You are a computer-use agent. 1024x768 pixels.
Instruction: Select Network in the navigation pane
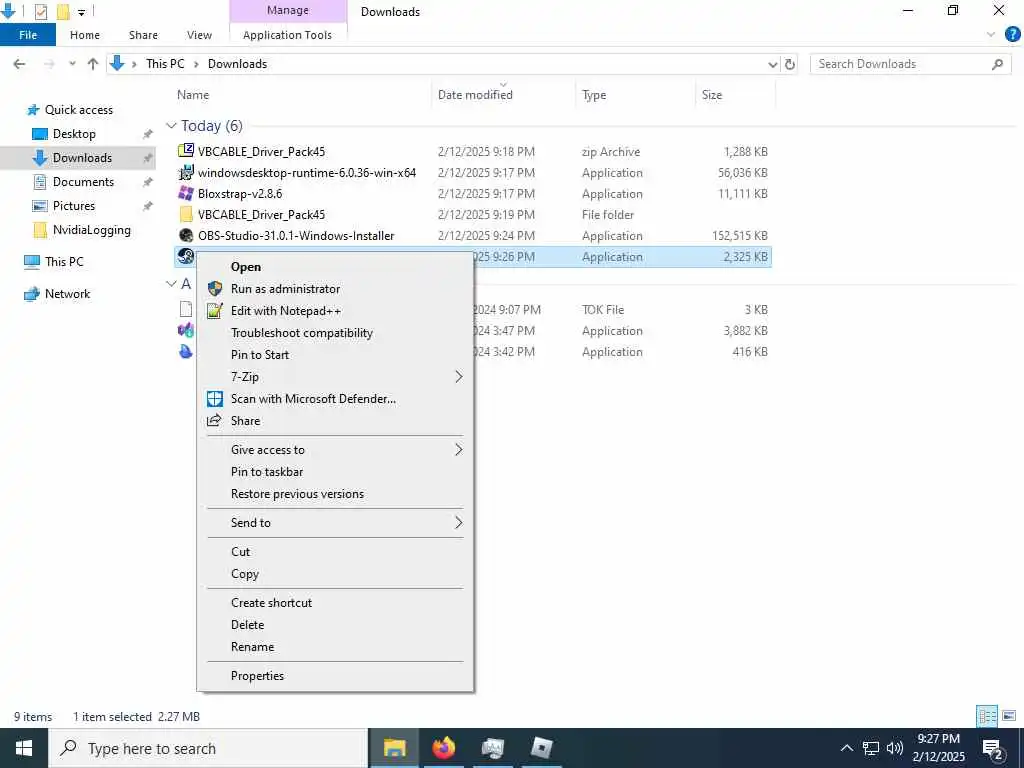(67, 294)
